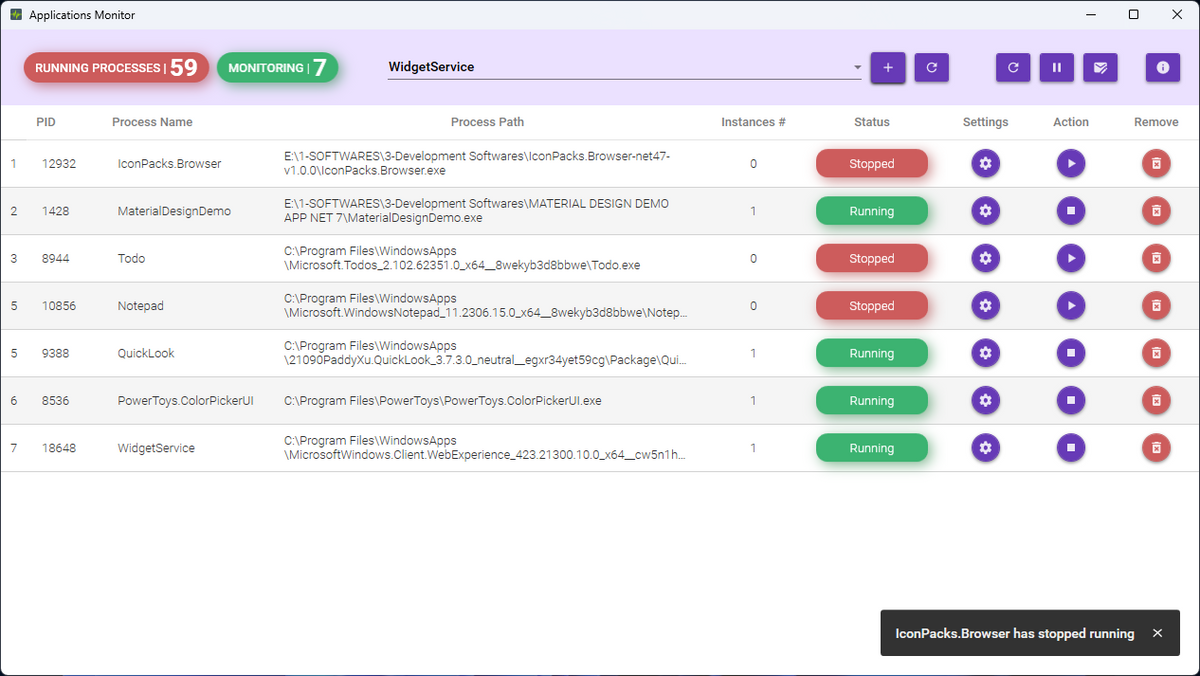Screen dimensions: 1200x676
Task: Start IconPacks.Browser with its play button
Action: pos(1071,164)
